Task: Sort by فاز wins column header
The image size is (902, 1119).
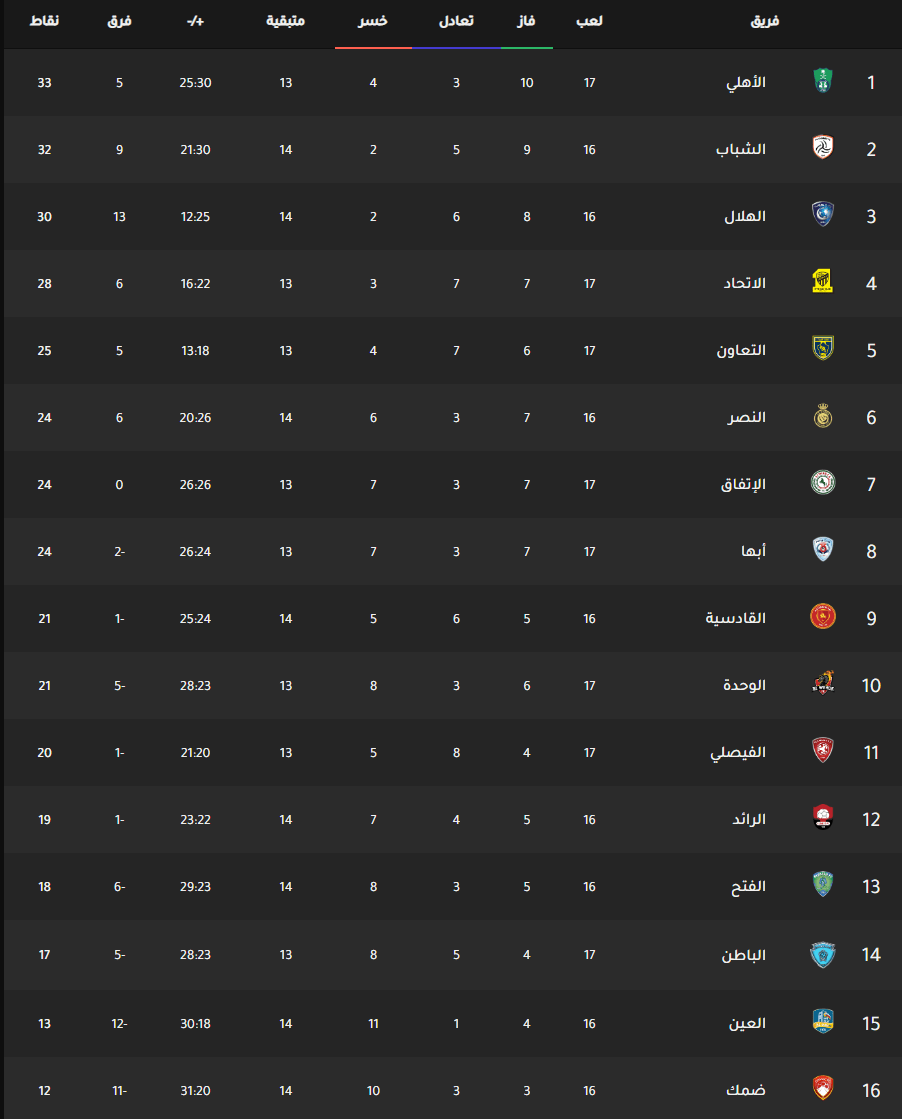Action: (x=527, y=21)
